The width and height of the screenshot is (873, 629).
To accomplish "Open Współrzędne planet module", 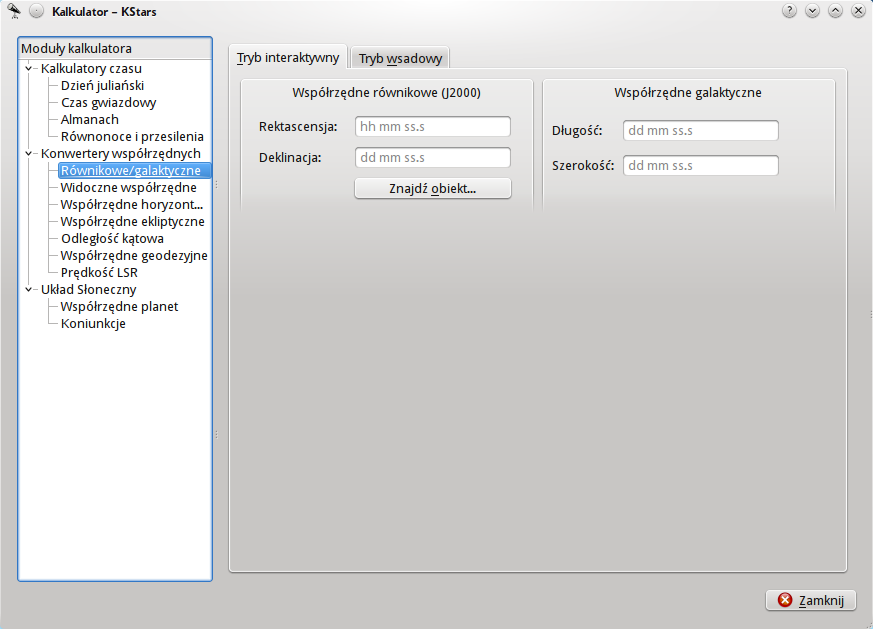I will pyautogui.click(x=119, y=307).
